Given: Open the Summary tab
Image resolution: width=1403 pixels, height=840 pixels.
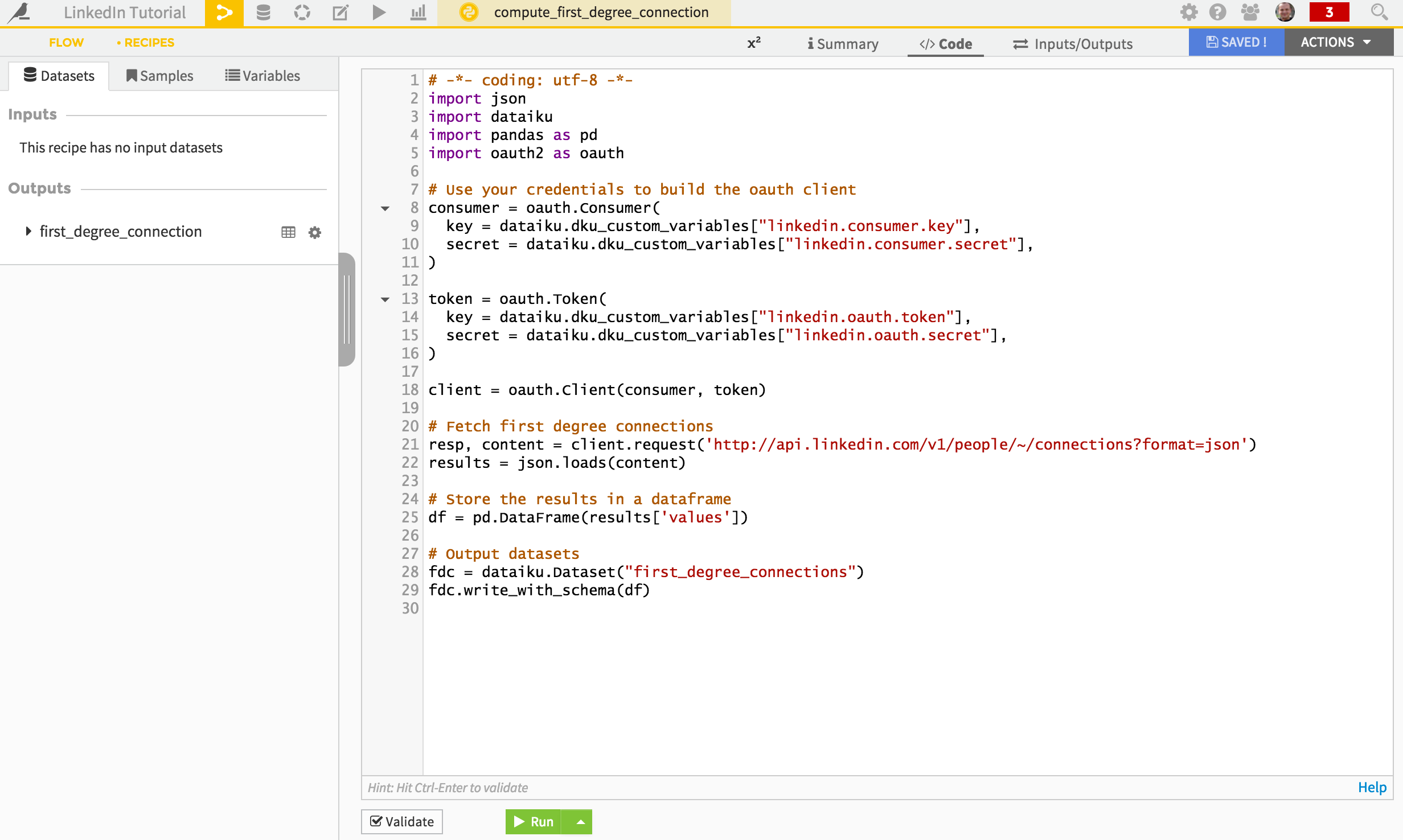Looking at the screenshot, I should pos(843,44).
